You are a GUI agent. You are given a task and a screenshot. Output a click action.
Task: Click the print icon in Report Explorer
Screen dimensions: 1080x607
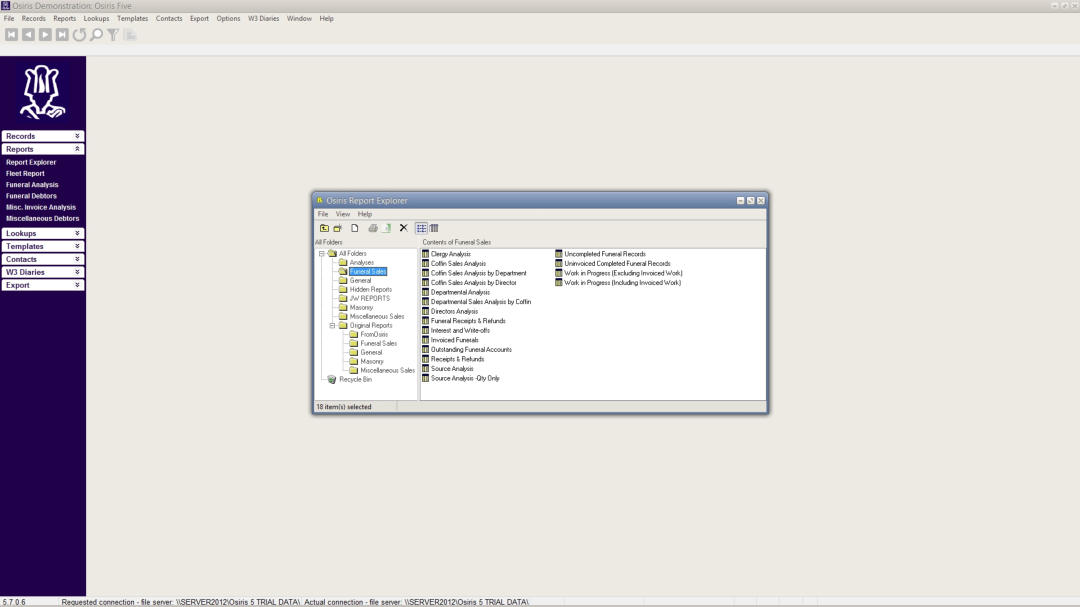pyautogui.click(x=373, y=228)
